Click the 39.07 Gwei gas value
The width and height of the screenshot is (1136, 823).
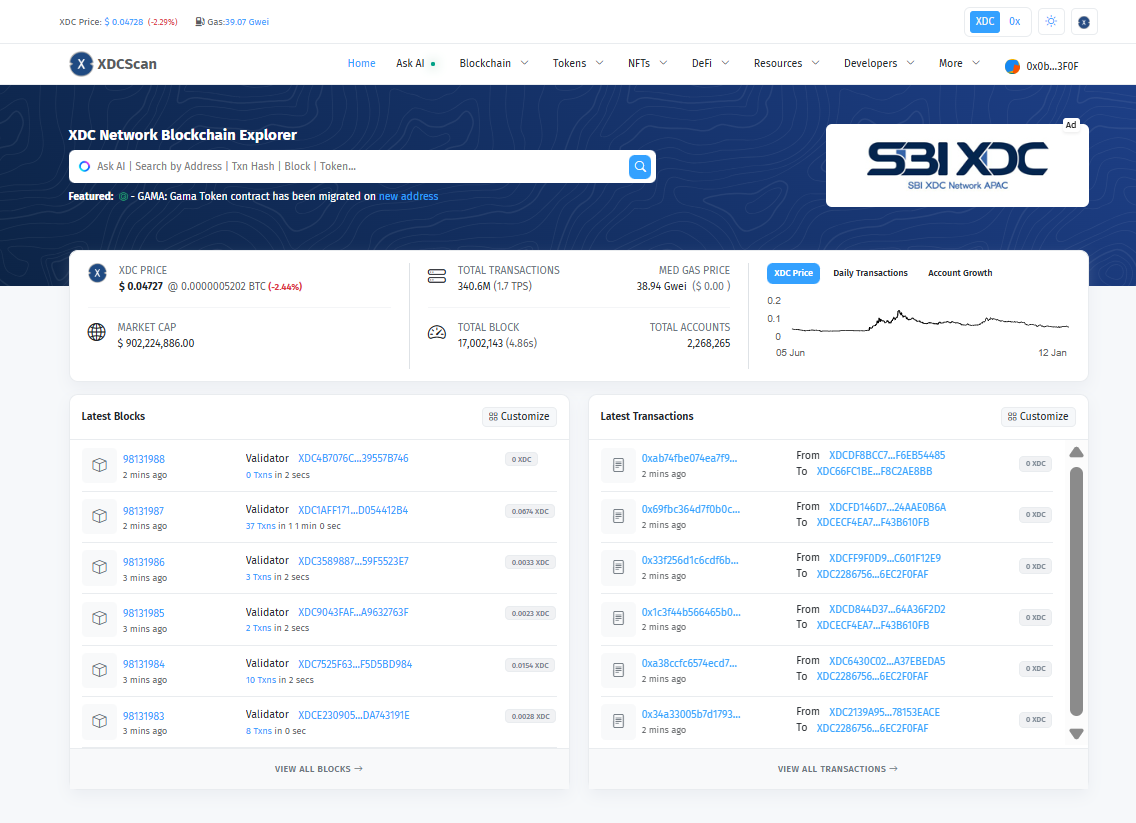[247, 22]
